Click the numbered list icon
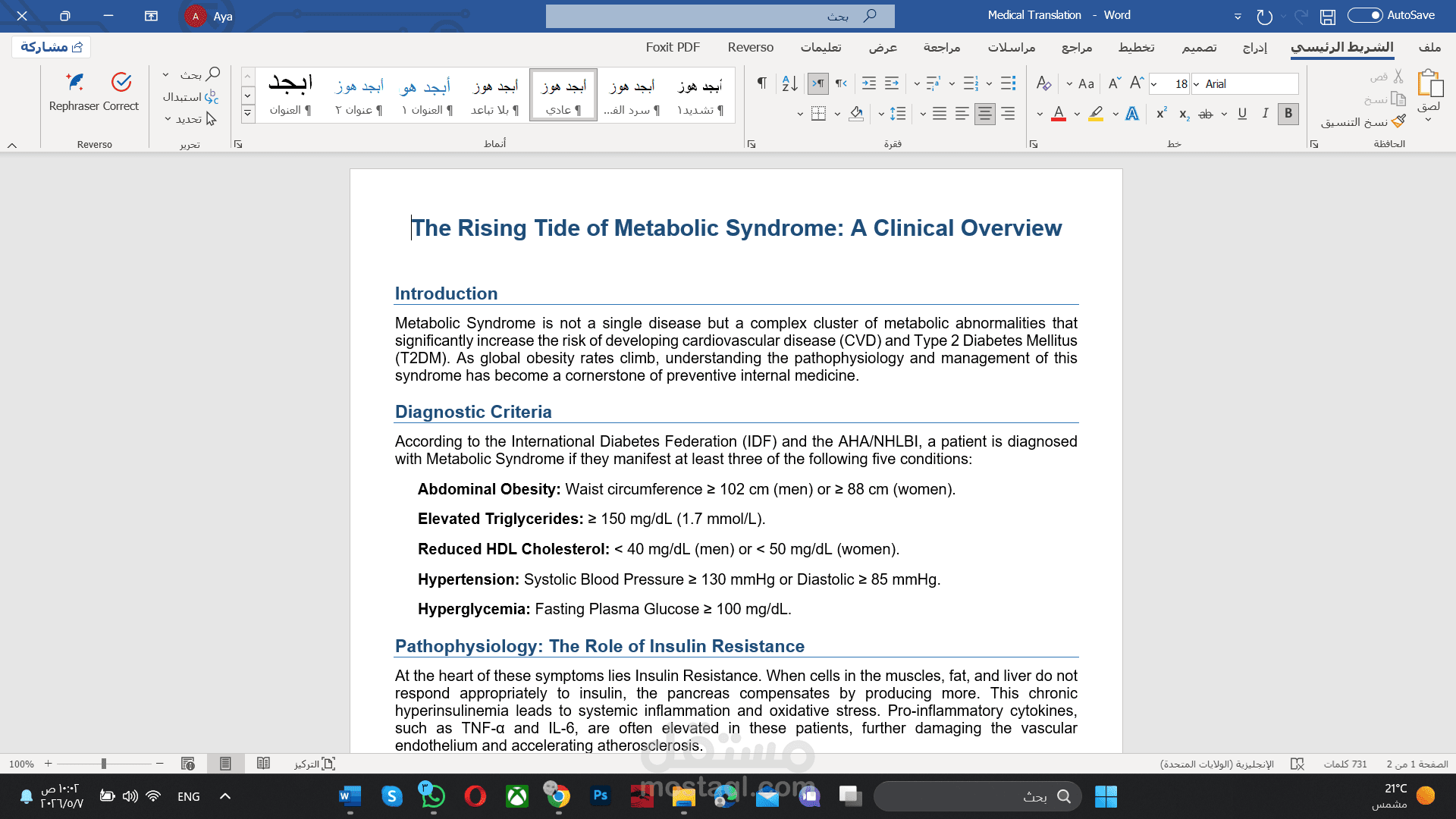The image size is (1456, 819). (971, 83)
